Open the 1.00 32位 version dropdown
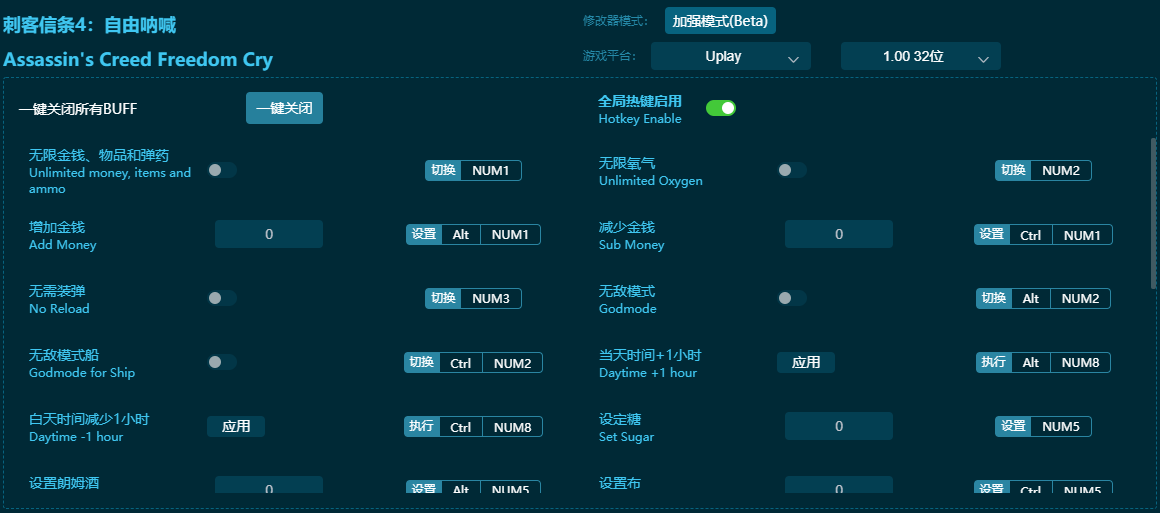This screenshot has width=1160, height=513. pyautogui.click(x=921, y=56)
